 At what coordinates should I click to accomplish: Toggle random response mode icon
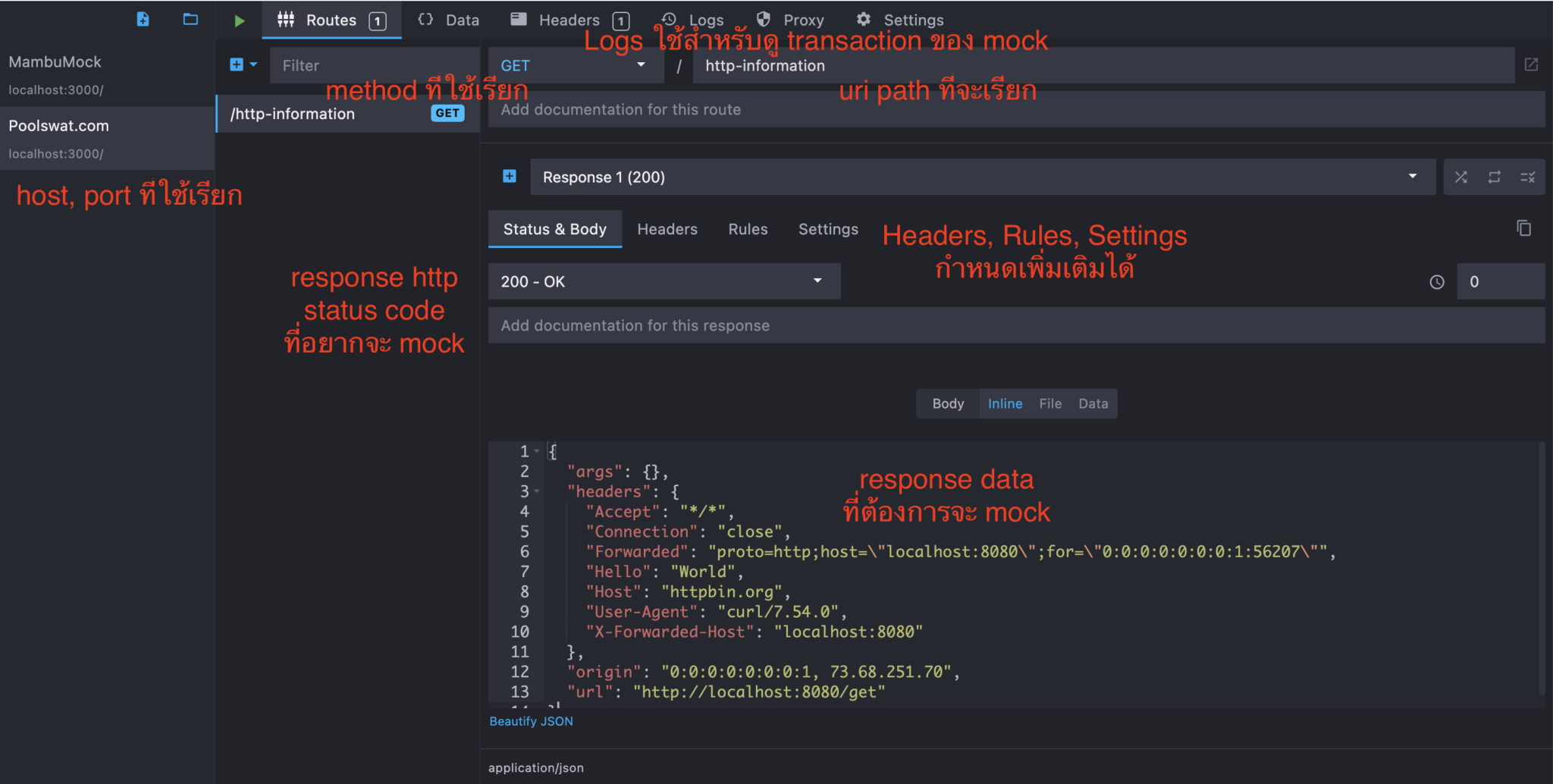tap(1460, 177)
